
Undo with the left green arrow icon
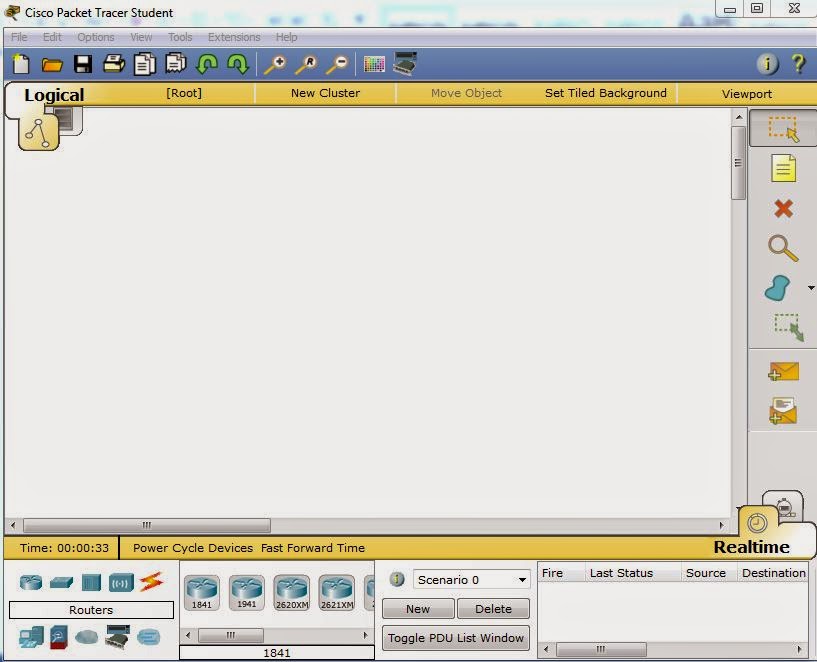(207, 64)
